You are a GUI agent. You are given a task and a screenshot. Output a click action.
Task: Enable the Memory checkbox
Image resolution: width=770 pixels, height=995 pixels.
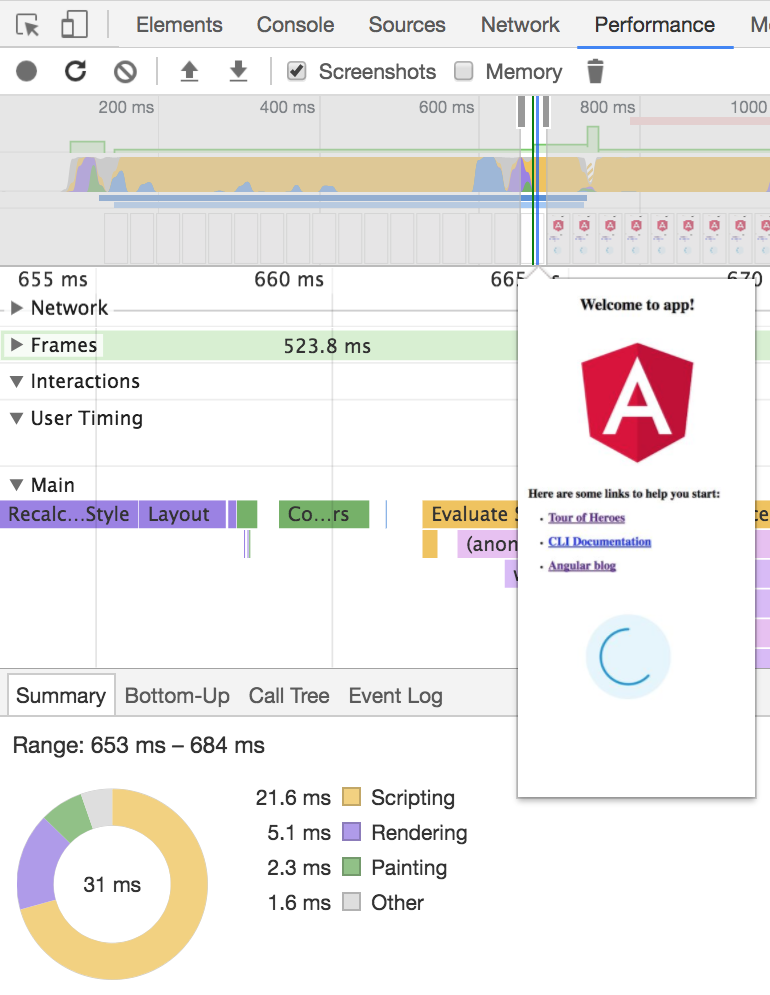(463, 71)
